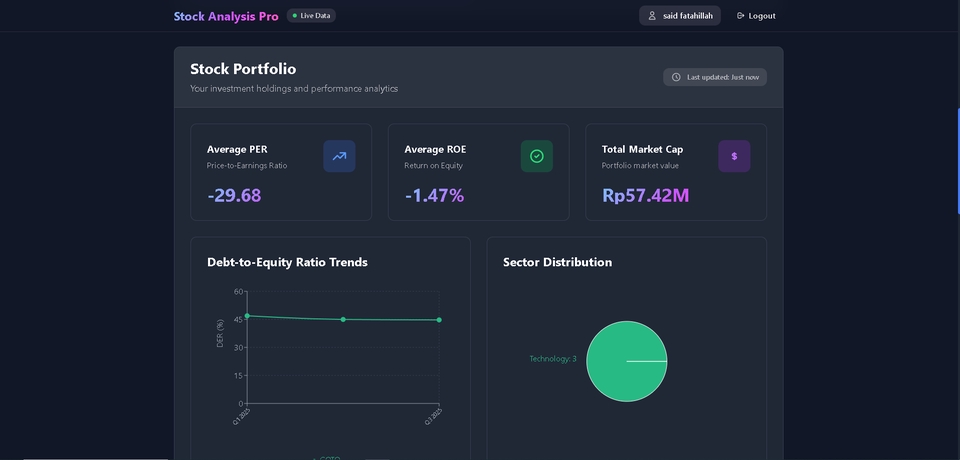Click the Technology: 3 pie chart label
This screenshot has width=960, height=460.
pos(553,359)
